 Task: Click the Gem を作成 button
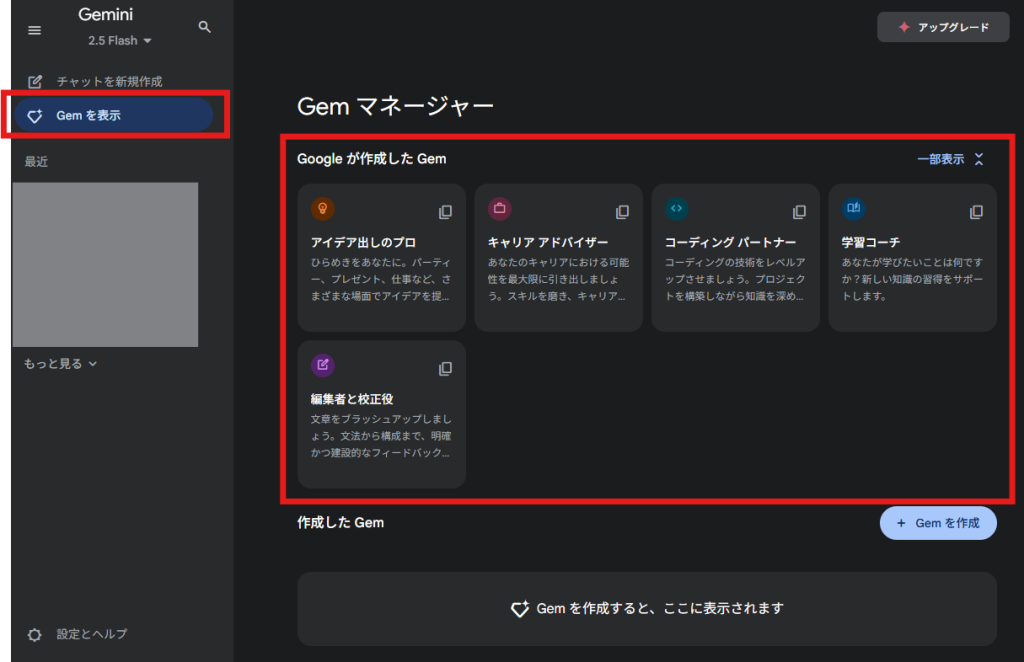(x=938, y=523)
